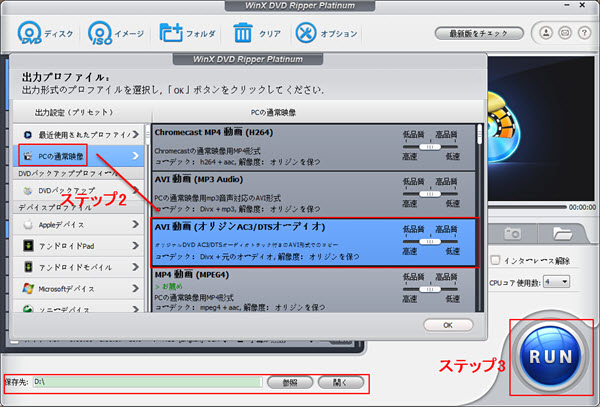600x407 pixels.
Task: Click Check Latest Version (最新版をチェック) button
Action: click(479, 34)
